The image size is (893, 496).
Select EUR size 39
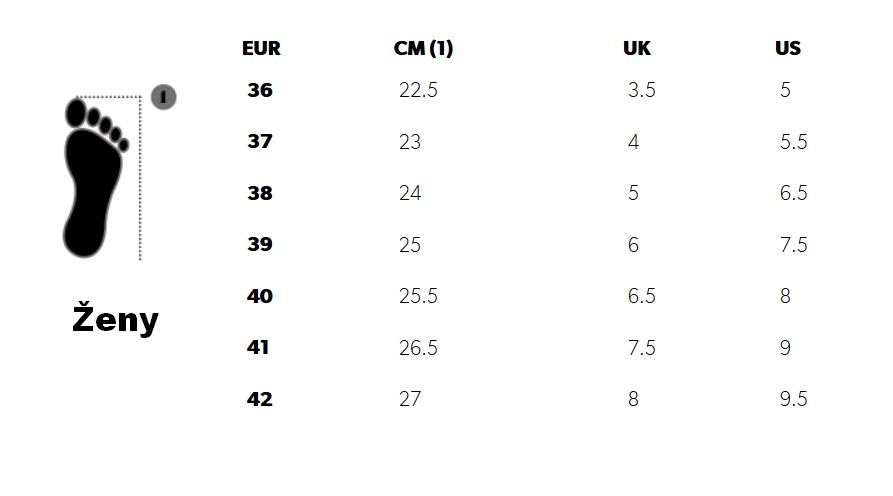[260, 245]
